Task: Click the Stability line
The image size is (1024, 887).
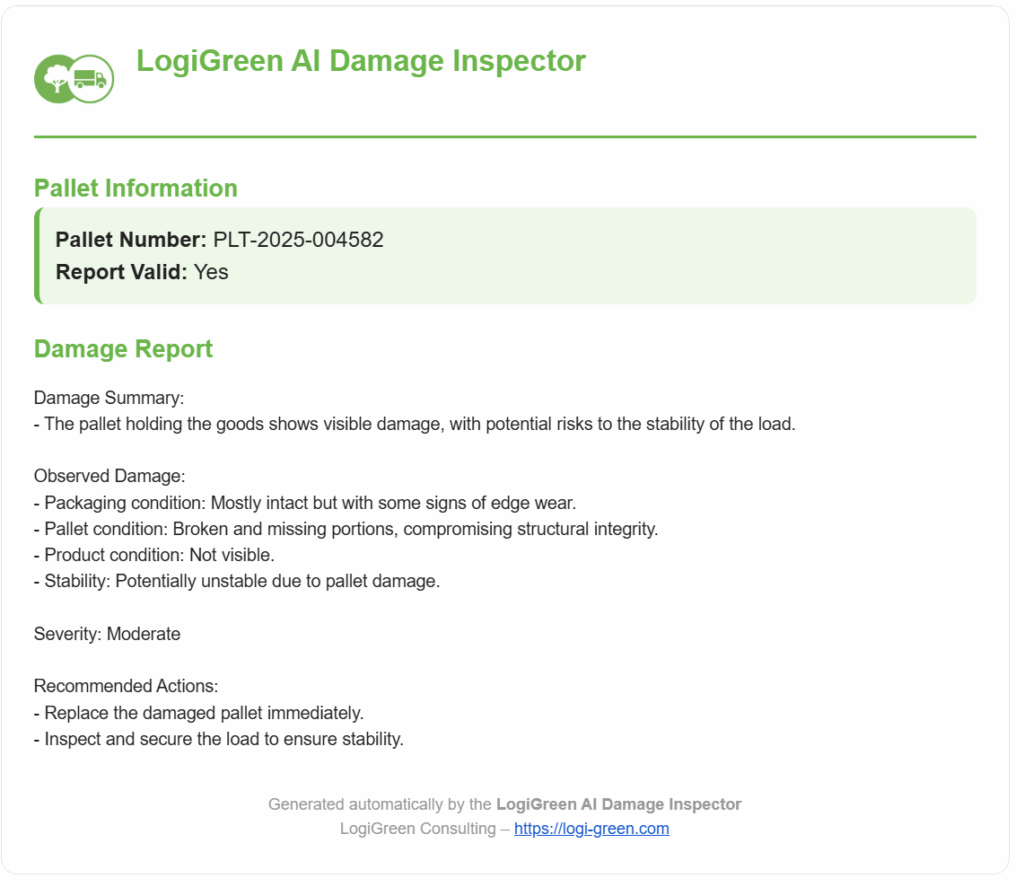Action: (236, 581)
